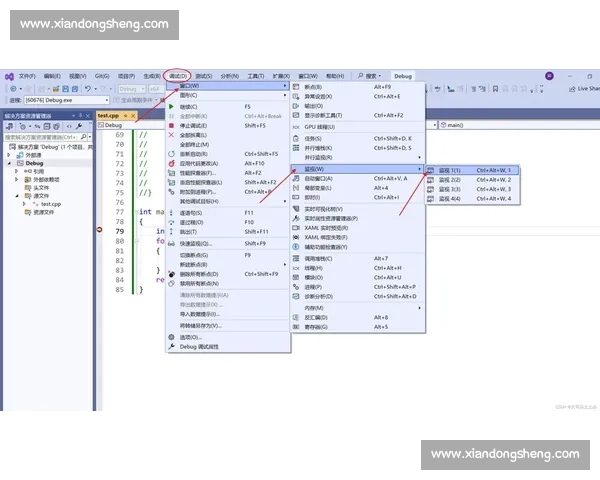This screenshot has height=480, width=600.
Task: Click the Disable All Breakpoints icon
Action: [x=171, y=284]
